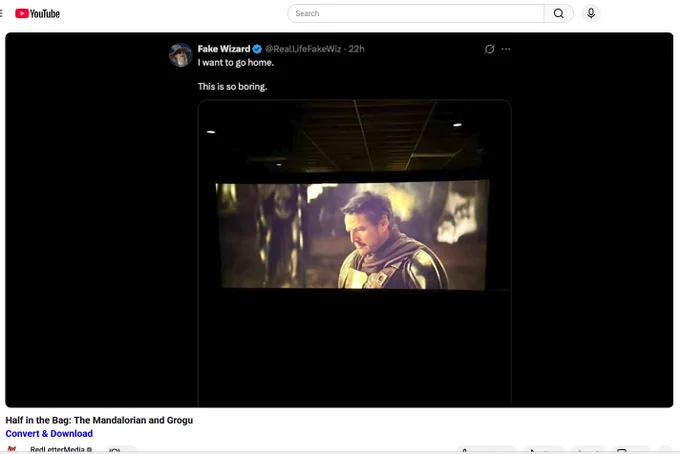This screenshot has height=454, width=680.
Task: Open the RedLetterMedia channel name
Action: 57,450
